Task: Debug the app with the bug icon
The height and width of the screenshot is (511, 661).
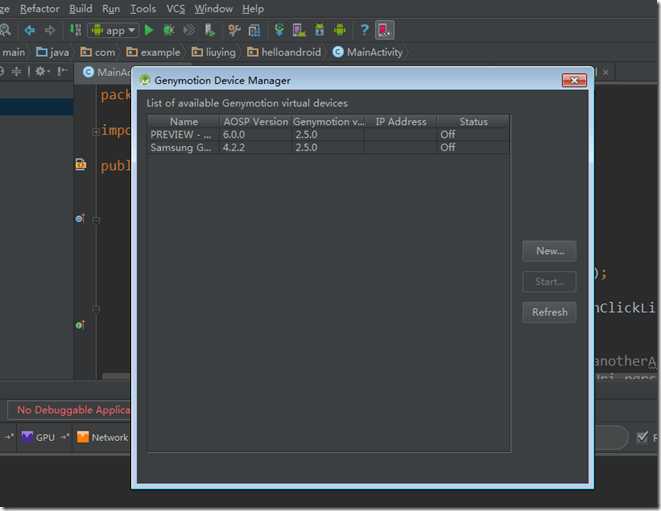Action: pyautogui.click(x=169, y=30)
